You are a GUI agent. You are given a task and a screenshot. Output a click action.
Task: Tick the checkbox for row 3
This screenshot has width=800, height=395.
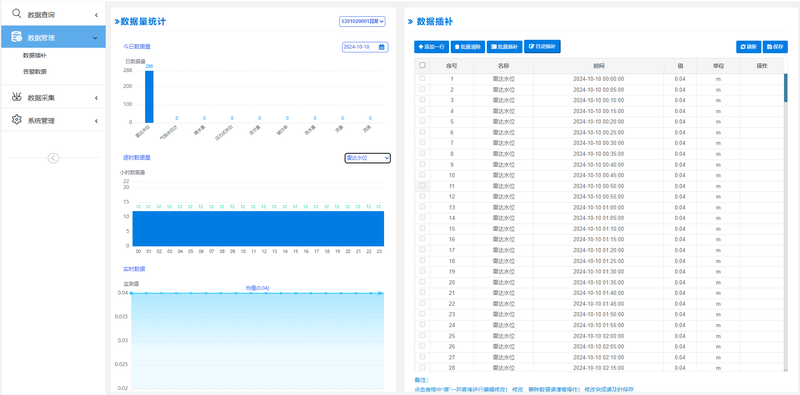click(x=422, y=100)
